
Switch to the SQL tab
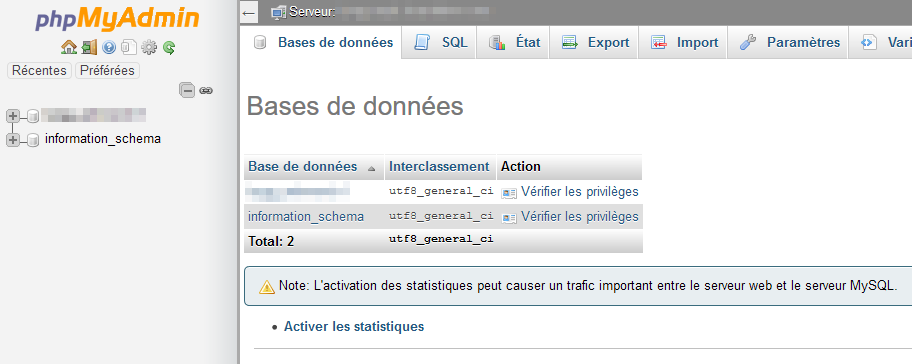(440, 42)
